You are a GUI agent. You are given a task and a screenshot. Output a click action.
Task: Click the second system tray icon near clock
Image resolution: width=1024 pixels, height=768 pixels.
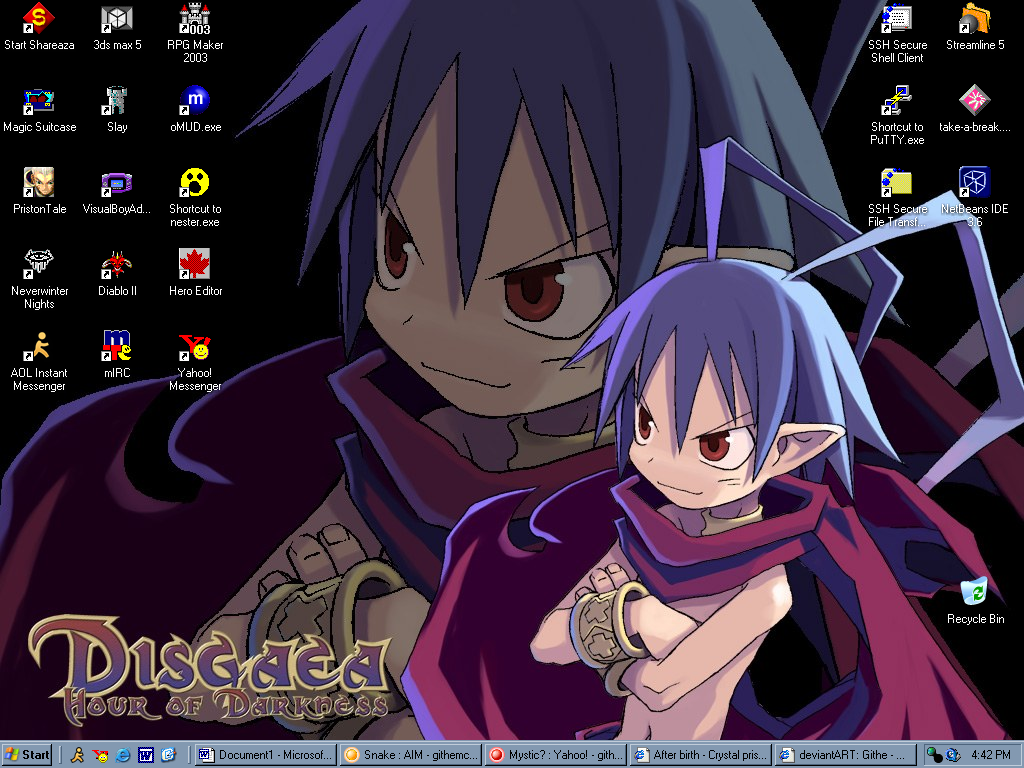pyautogui.click(x=952, y=756)
